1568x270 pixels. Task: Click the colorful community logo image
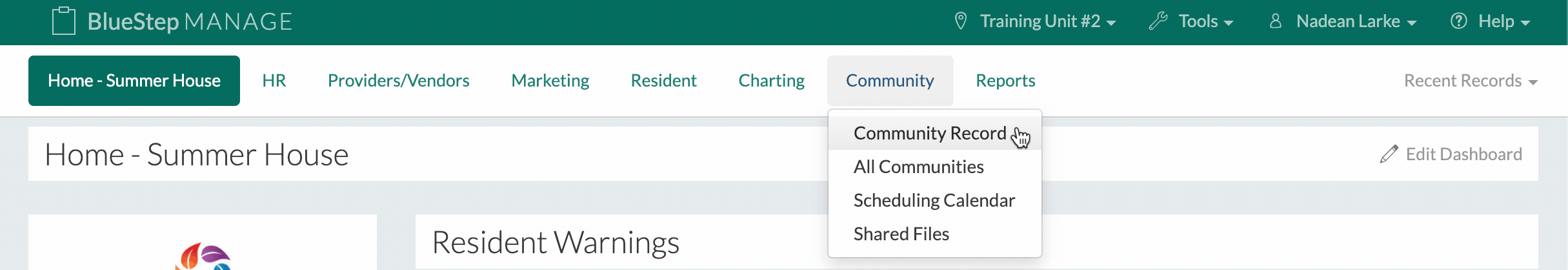(203, 257)
